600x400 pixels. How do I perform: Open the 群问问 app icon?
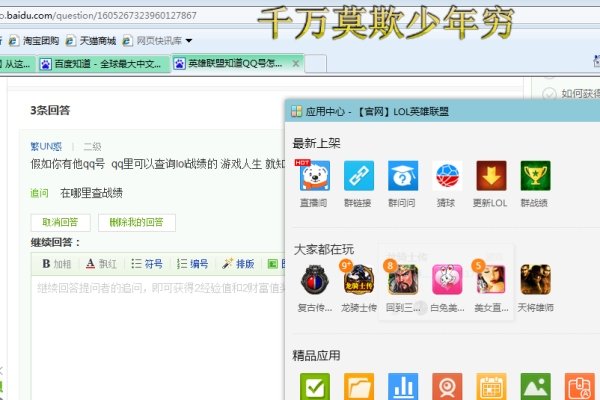403,176
